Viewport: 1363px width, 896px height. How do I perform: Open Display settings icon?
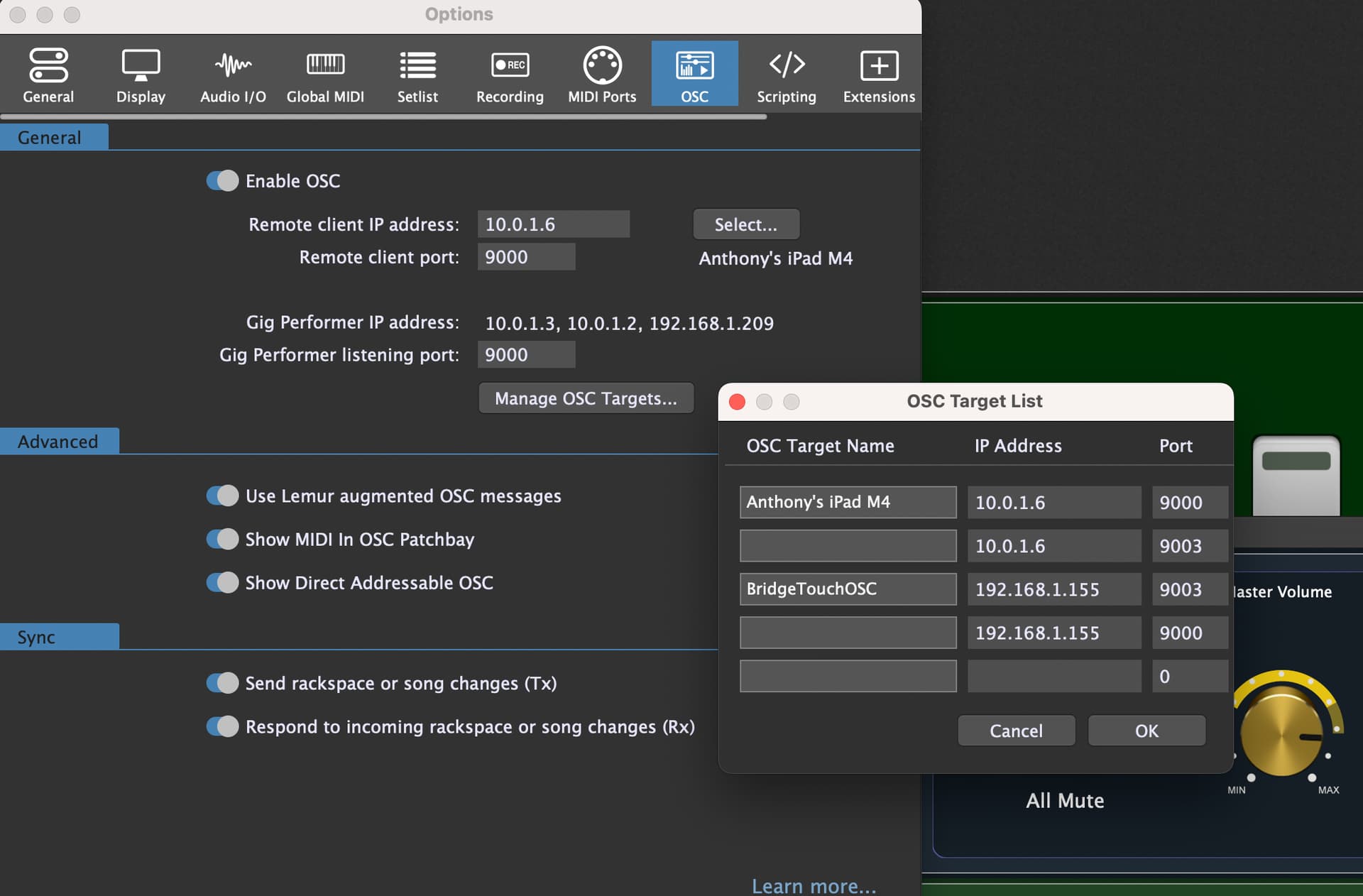[141, 74]
